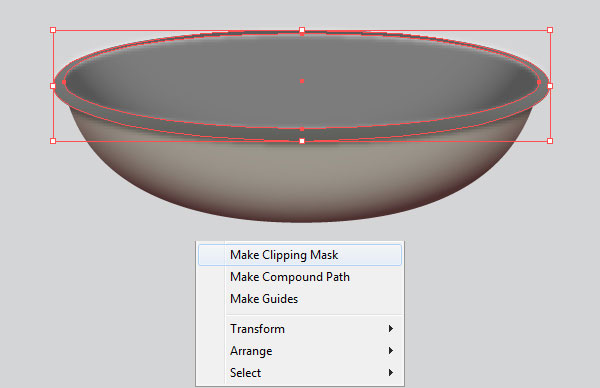Click the red center point of ellipse
Screen dimensions: 600x388
pos(302,81)
